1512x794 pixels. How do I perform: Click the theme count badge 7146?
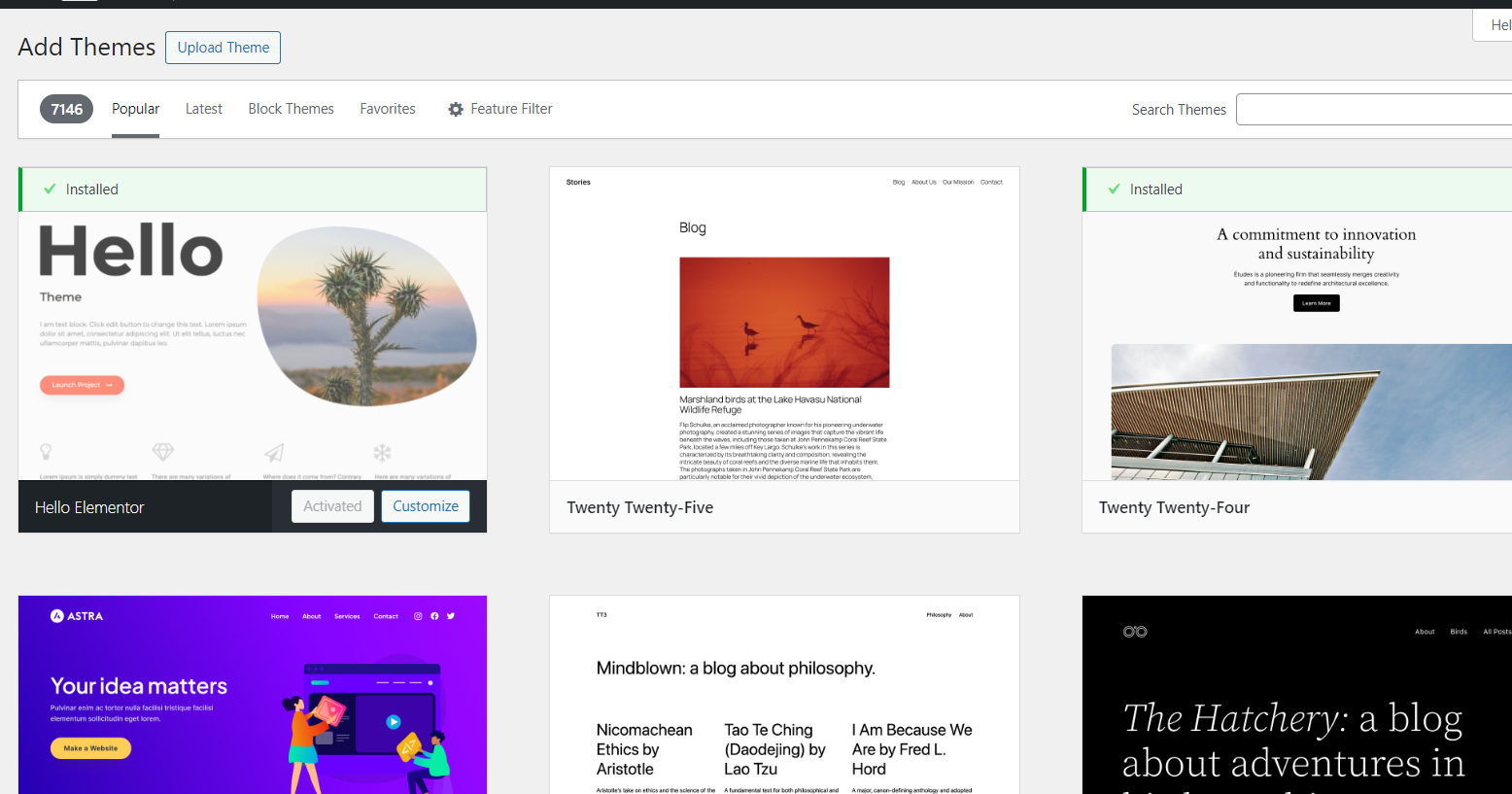click(66, 109)
